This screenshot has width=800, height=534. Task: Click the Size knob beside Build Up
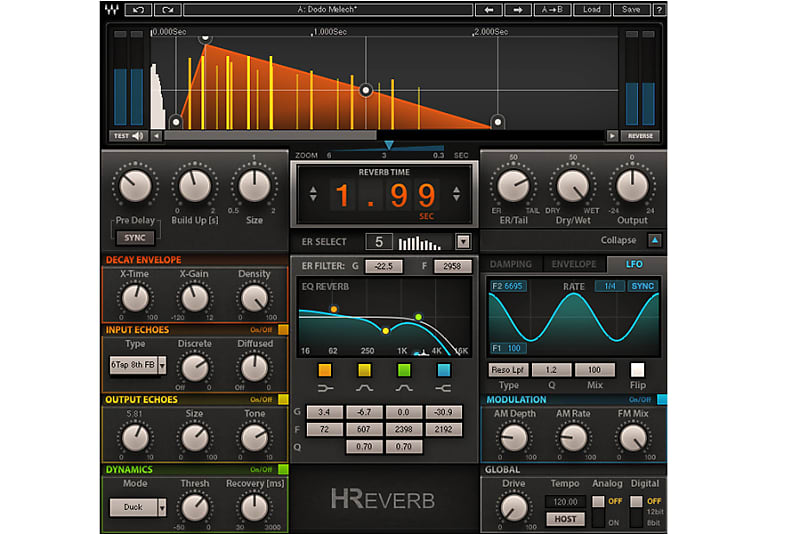point(254,186)
